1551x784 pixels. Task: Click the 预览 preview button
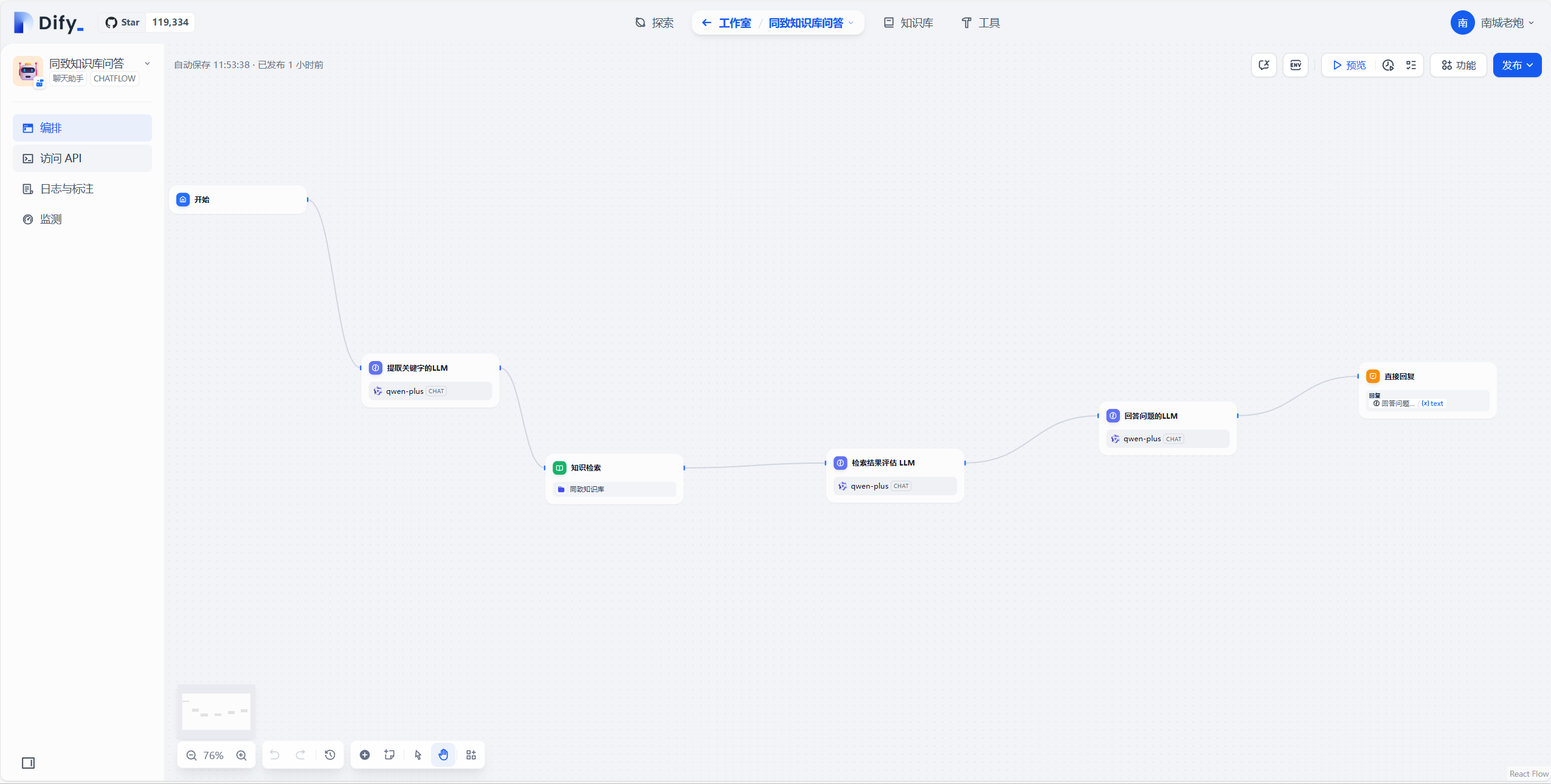click(x=1349, y=65)
